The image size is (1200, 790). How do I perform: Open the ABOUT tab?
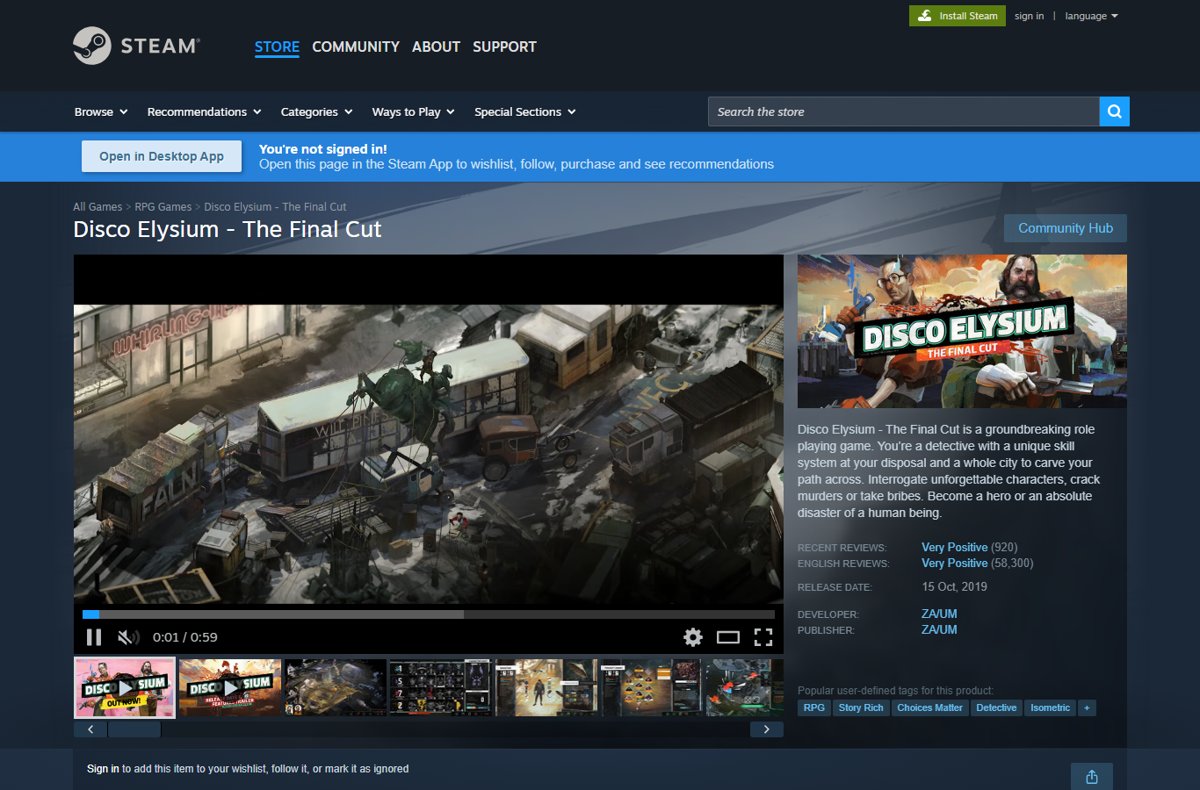(436, 47)
